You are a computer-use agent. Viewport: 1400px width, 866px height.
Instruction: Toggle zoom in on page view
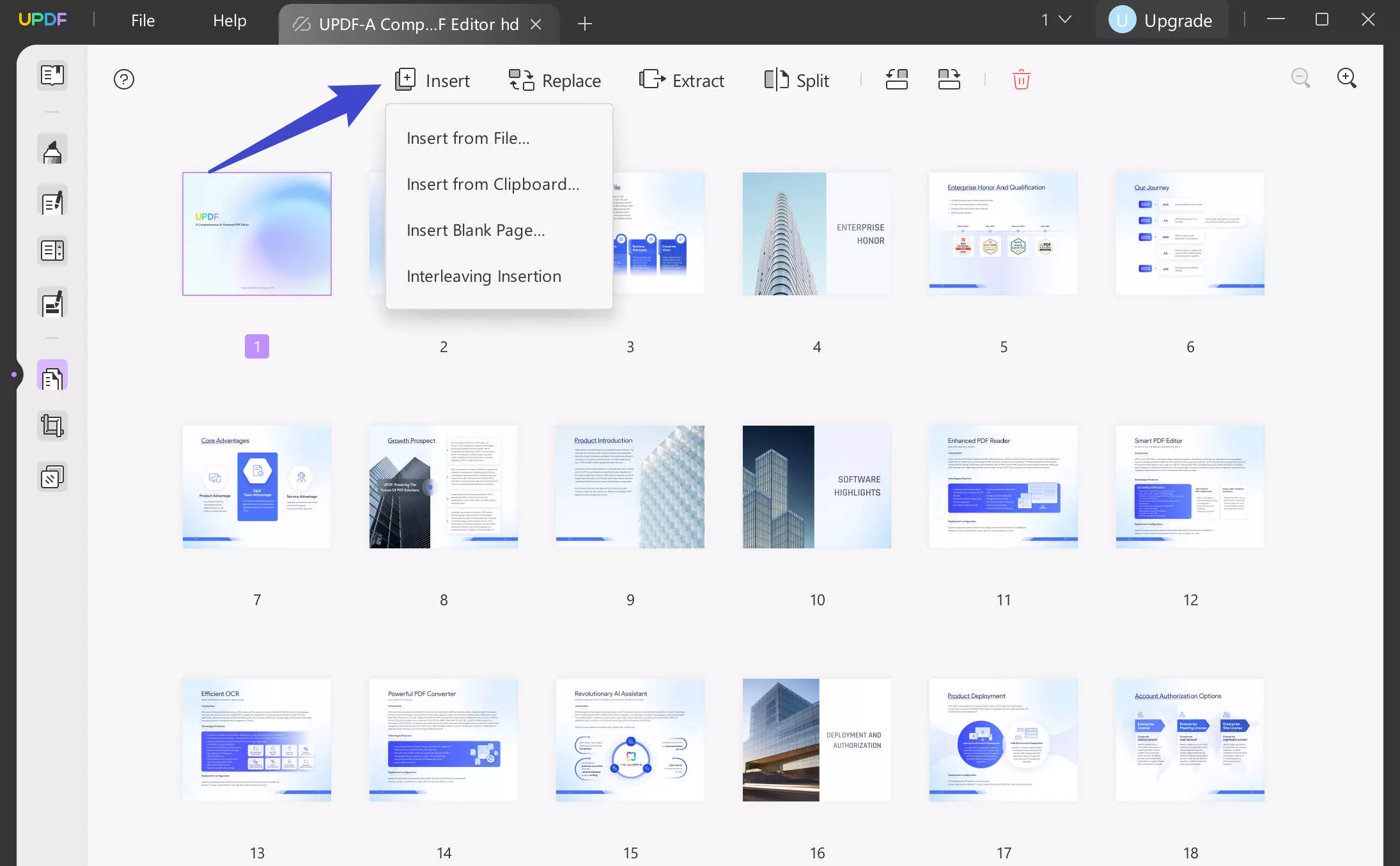[x=1348, y=79]
